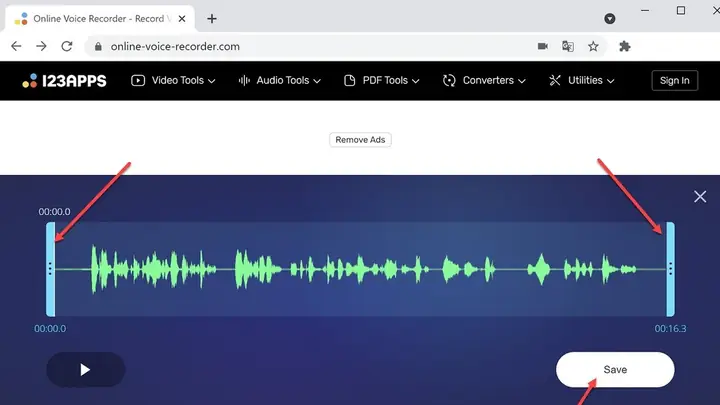Play the recorded audio

(x=85, y=370)
